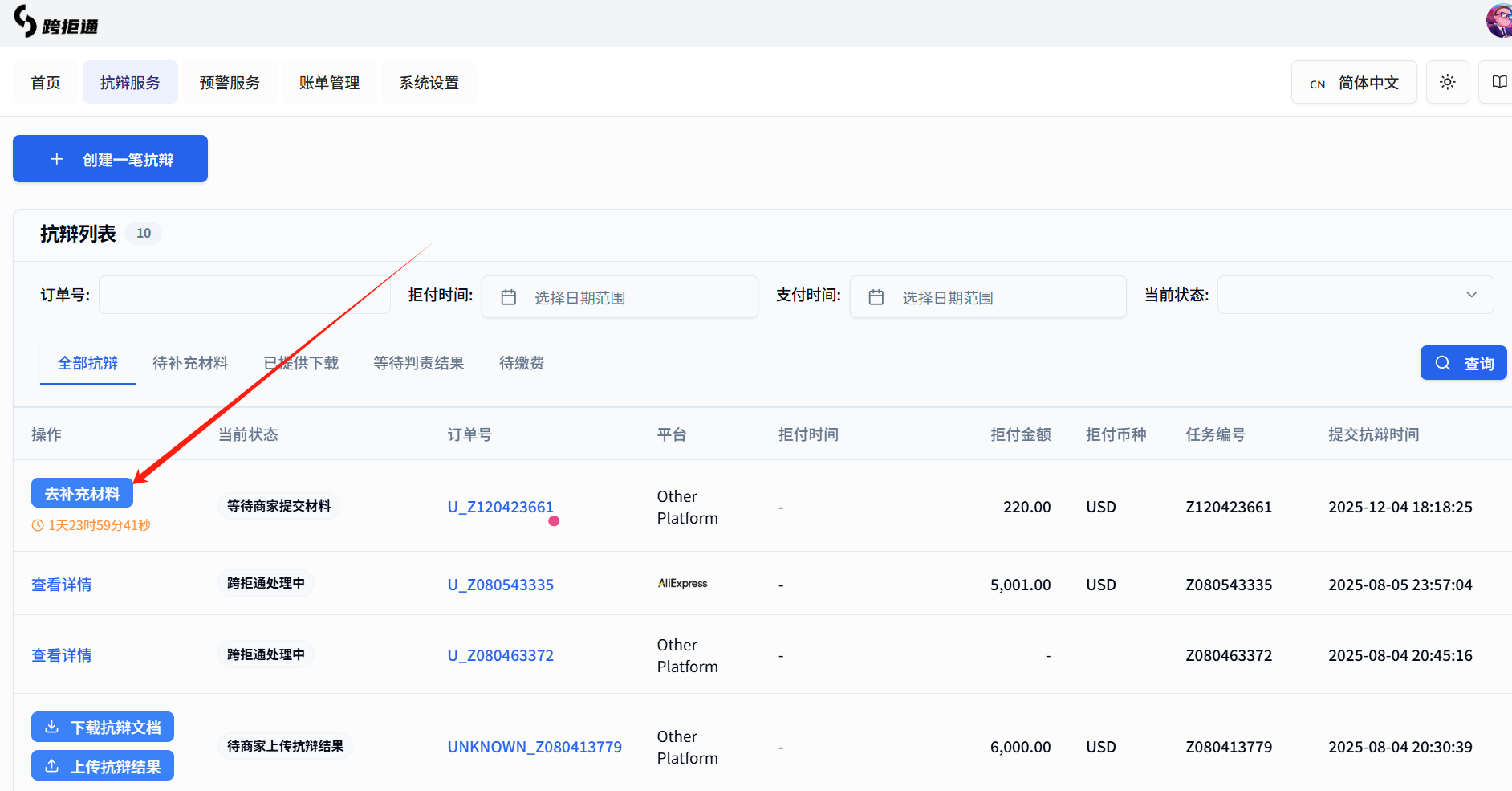Open 账单管理 in the navigation menu

pos(329,83)
